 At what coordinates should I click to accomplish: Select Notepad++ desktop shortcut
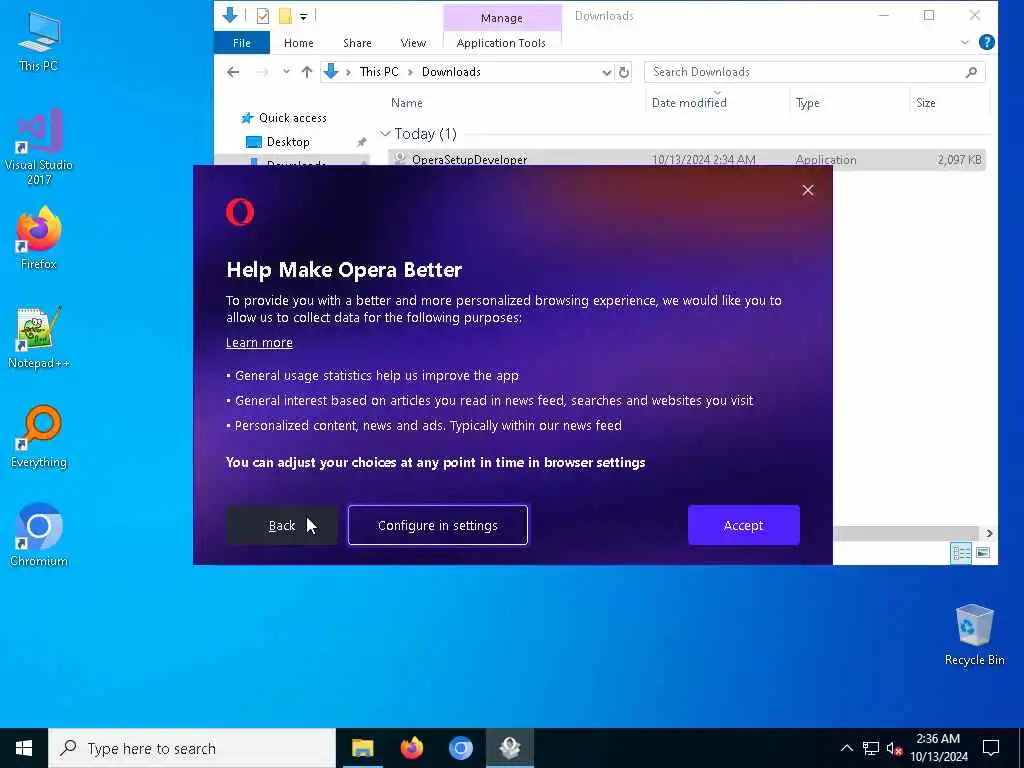click(39, 338)
